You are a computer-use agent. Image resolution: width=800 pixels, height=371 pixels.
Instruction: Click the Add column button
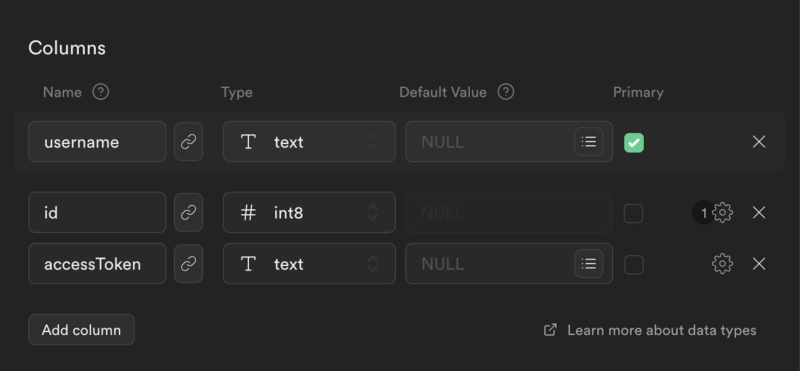[81, 330]
